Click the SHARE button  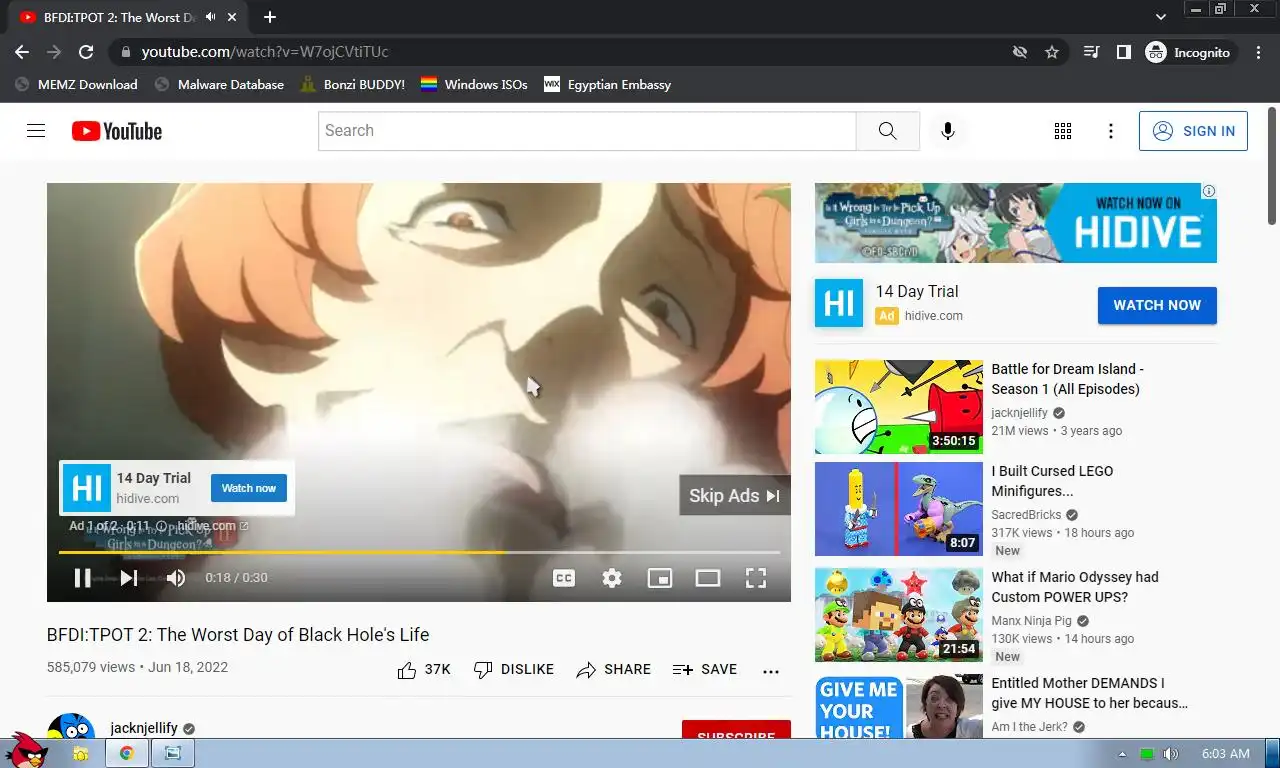[614, 670]
